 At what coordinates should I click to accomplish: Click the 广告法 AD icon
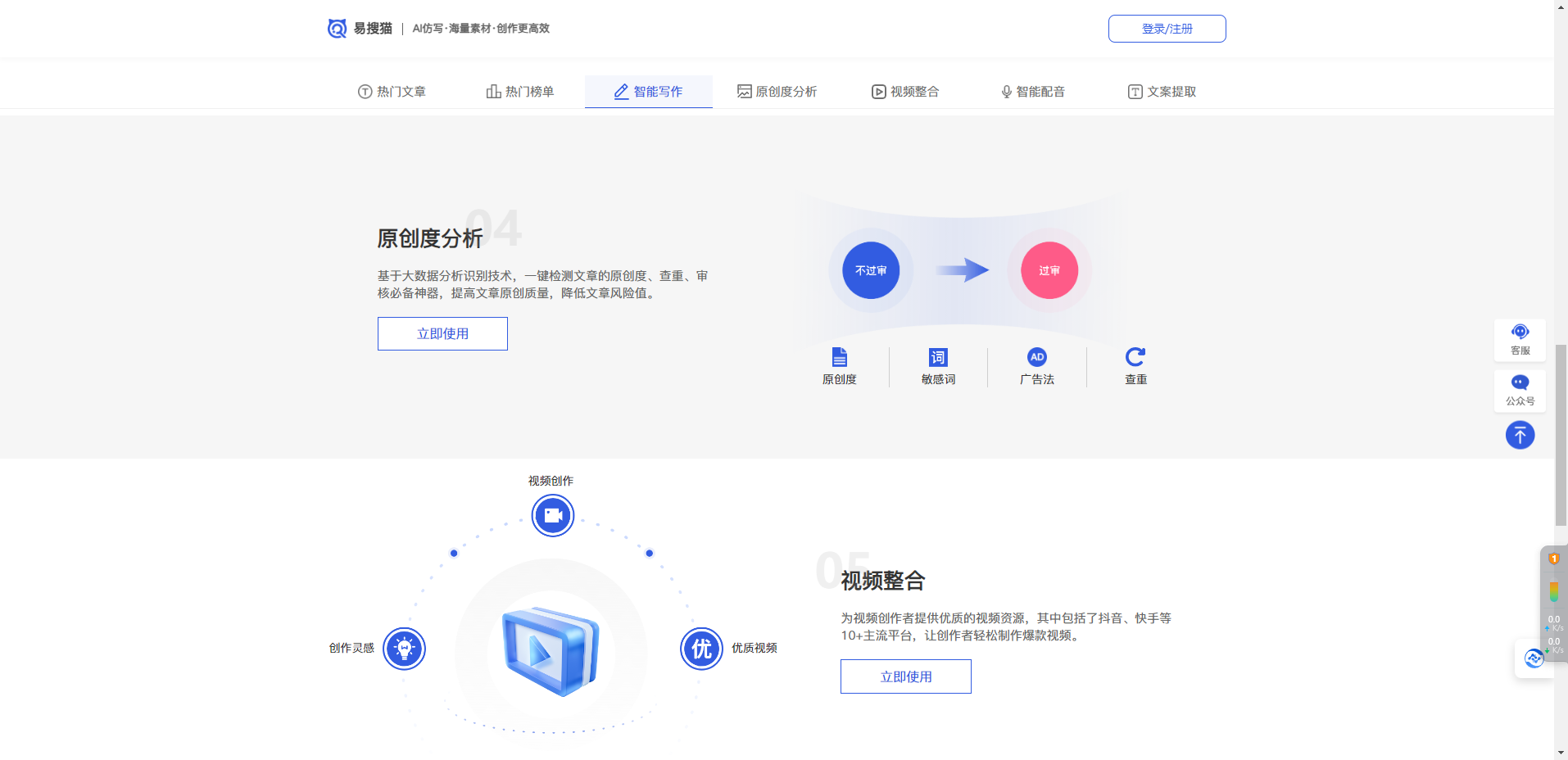point(1037,357)
